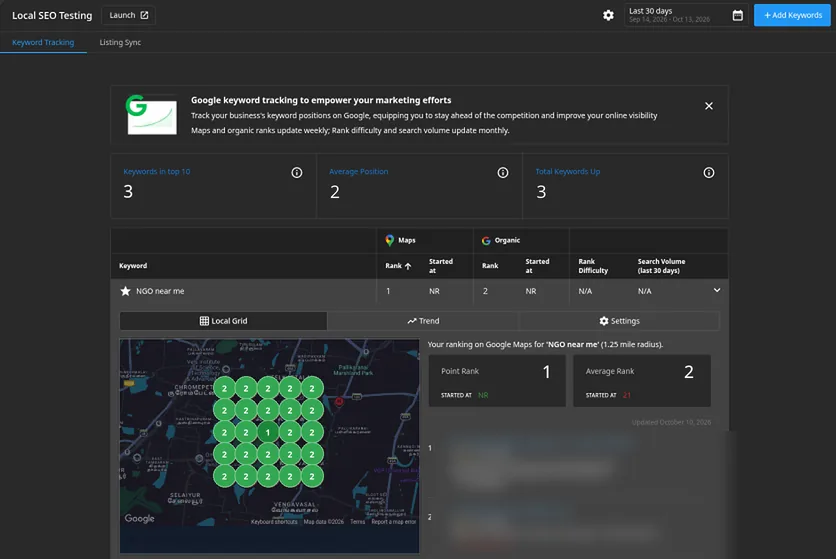The height and width of the screenshot is (559, 836).
Task: Open the Trend tab
Action: (x=423, y=321)
